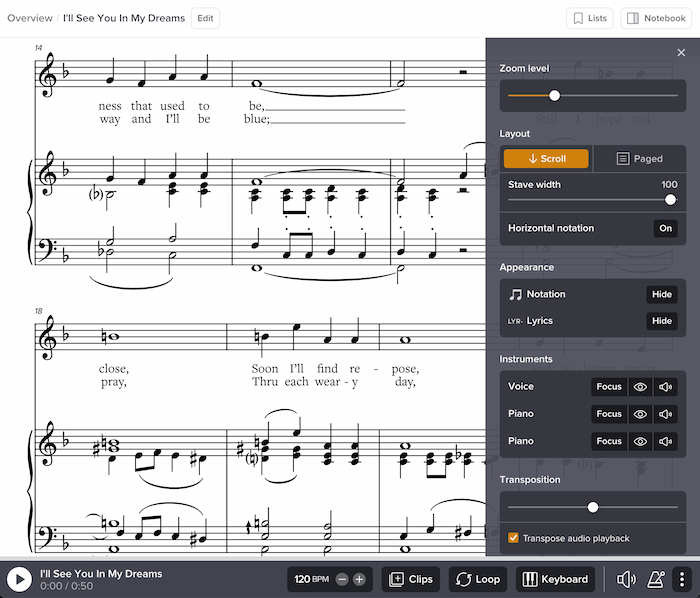
Task: Click the lyric word 'Soon'
Action: pos(265,369)
